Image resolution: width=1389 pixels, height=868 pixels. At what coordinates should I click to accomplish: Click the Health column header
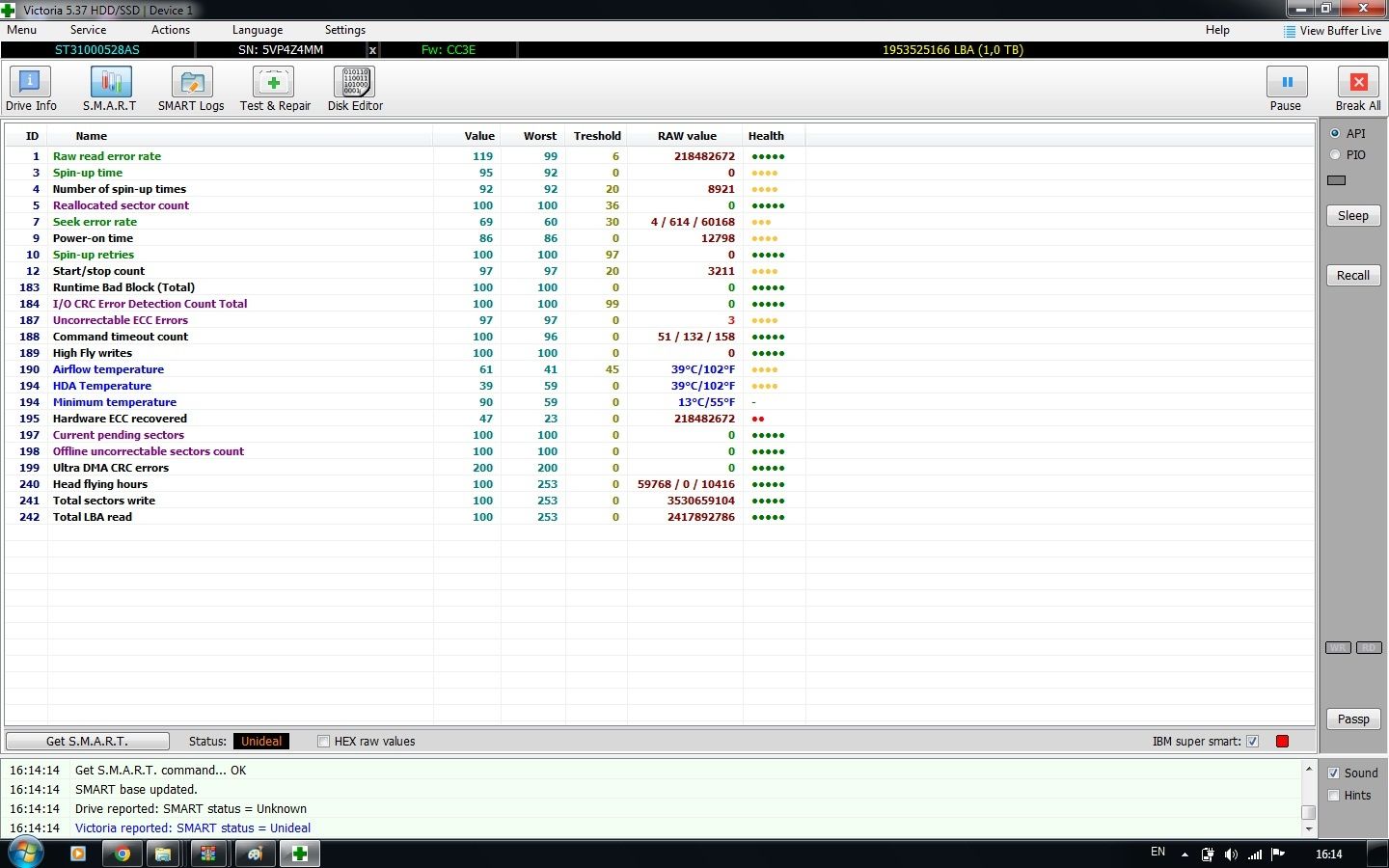click(x=774, y=136)
